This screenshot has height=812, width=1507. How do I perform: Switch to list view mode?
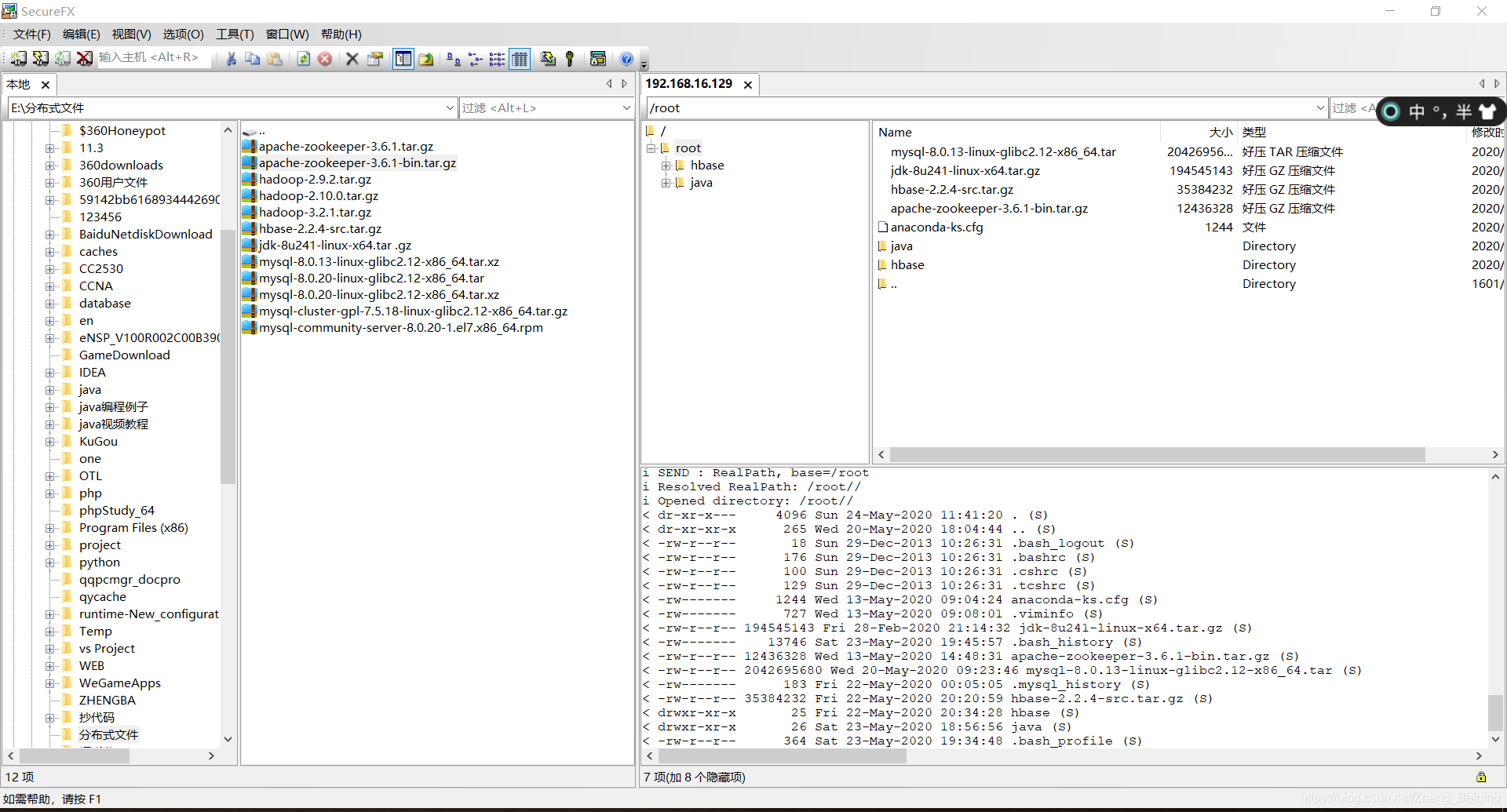(x=497, y=59)
